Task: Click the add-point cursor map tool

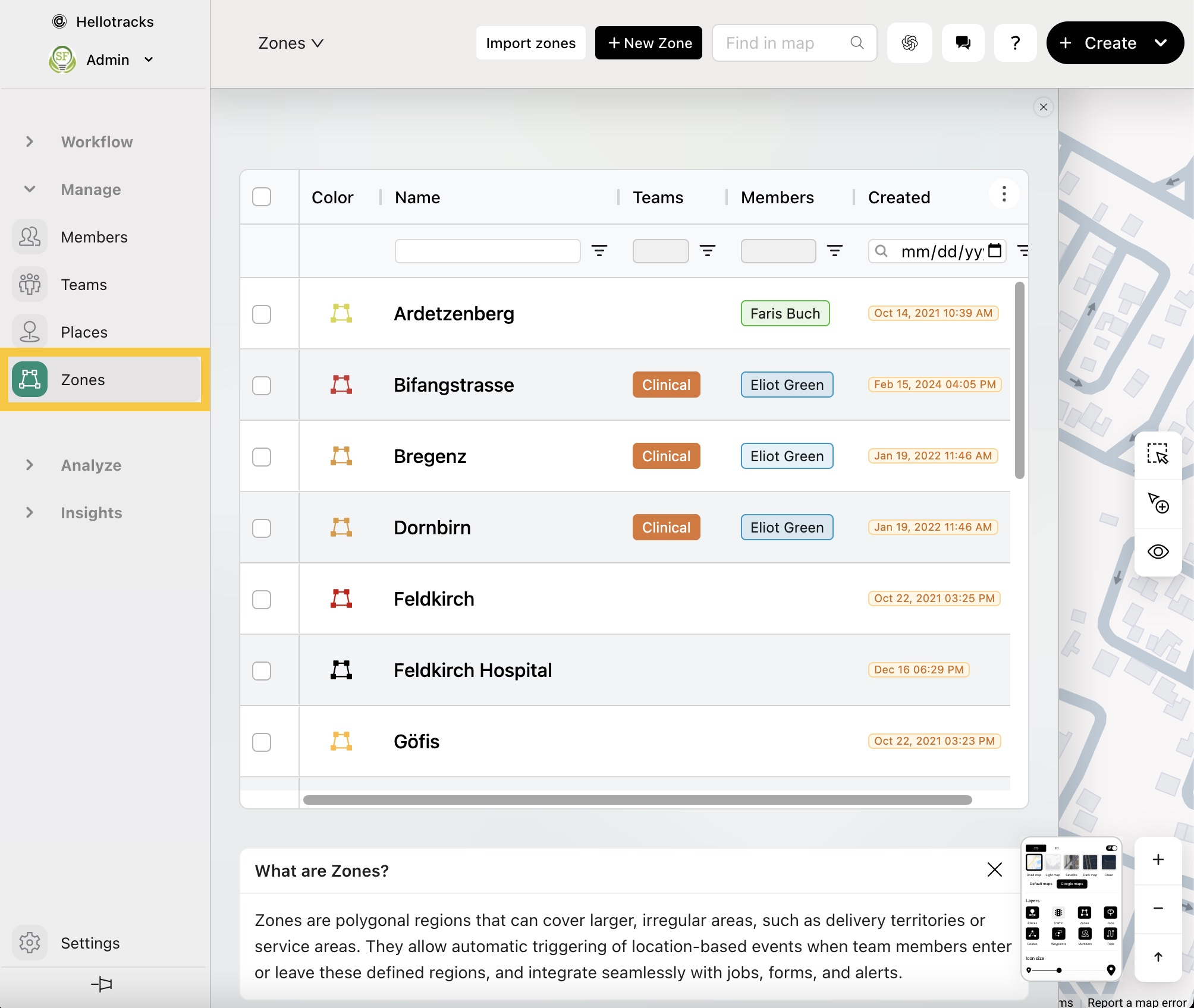Action: click(x=1157, y=503)
